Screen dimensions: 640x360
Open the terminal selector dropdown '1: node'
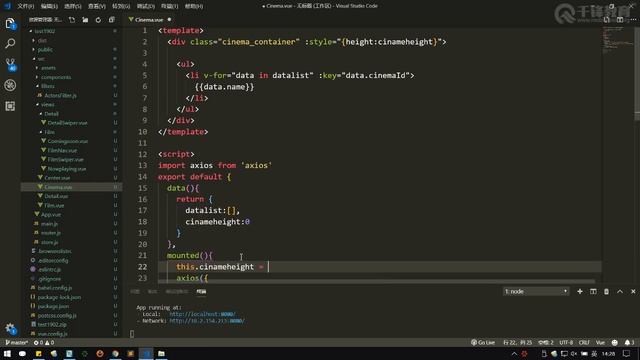tap(536, 291)
